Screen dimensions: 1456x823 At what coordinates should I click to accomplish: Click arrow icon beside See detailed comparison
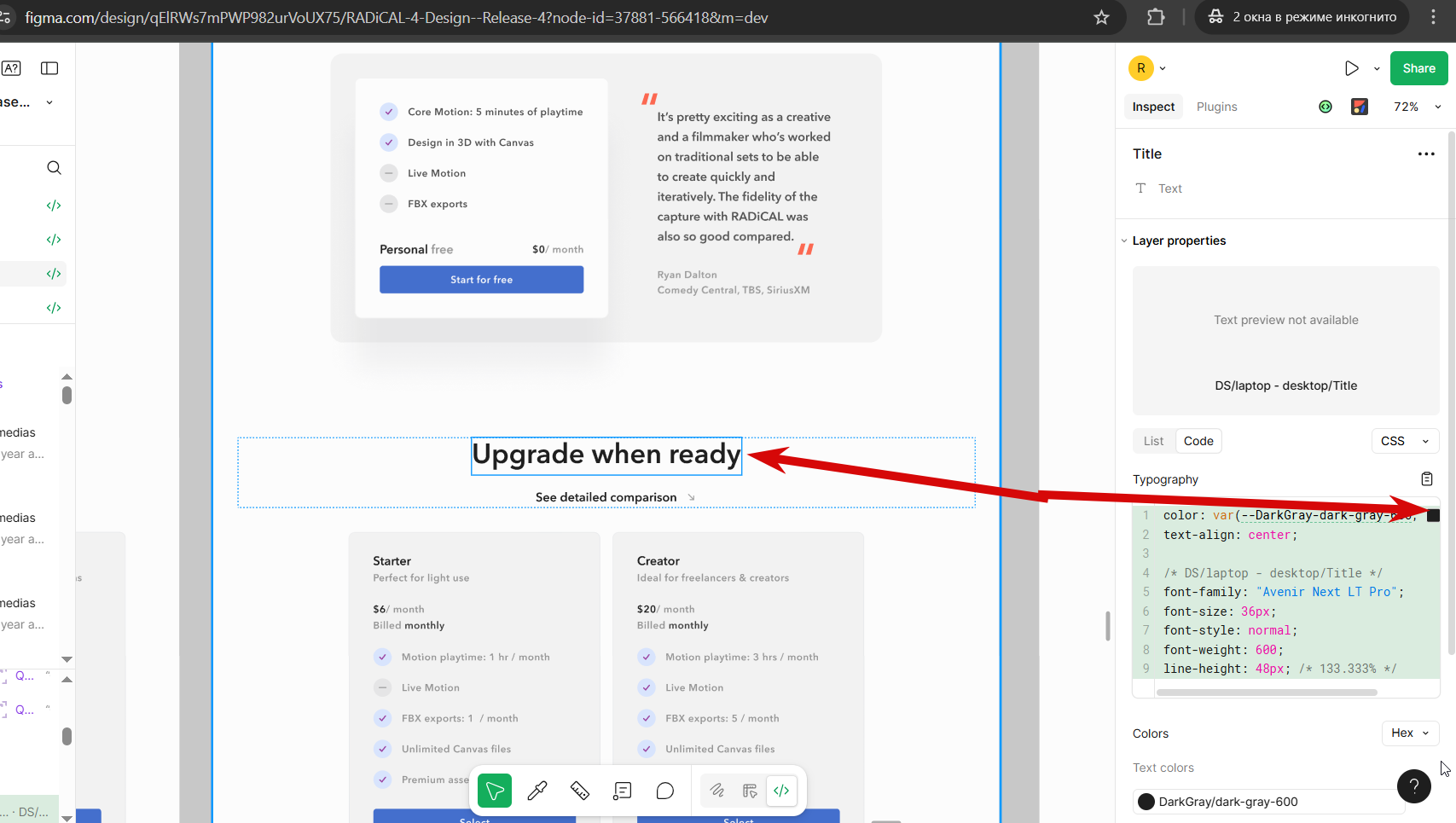691,497
